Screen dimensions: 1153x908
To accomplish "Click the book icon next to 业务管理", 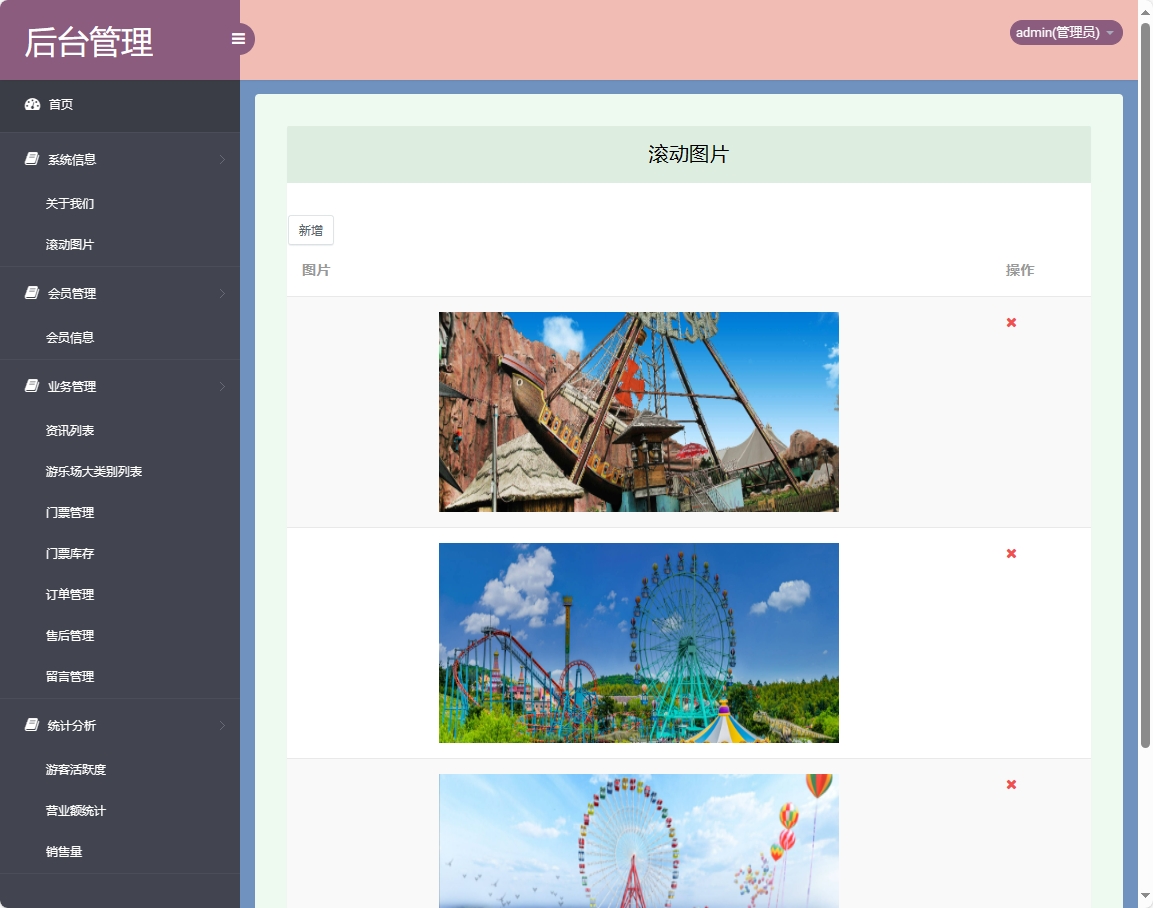I will [32, 386].
